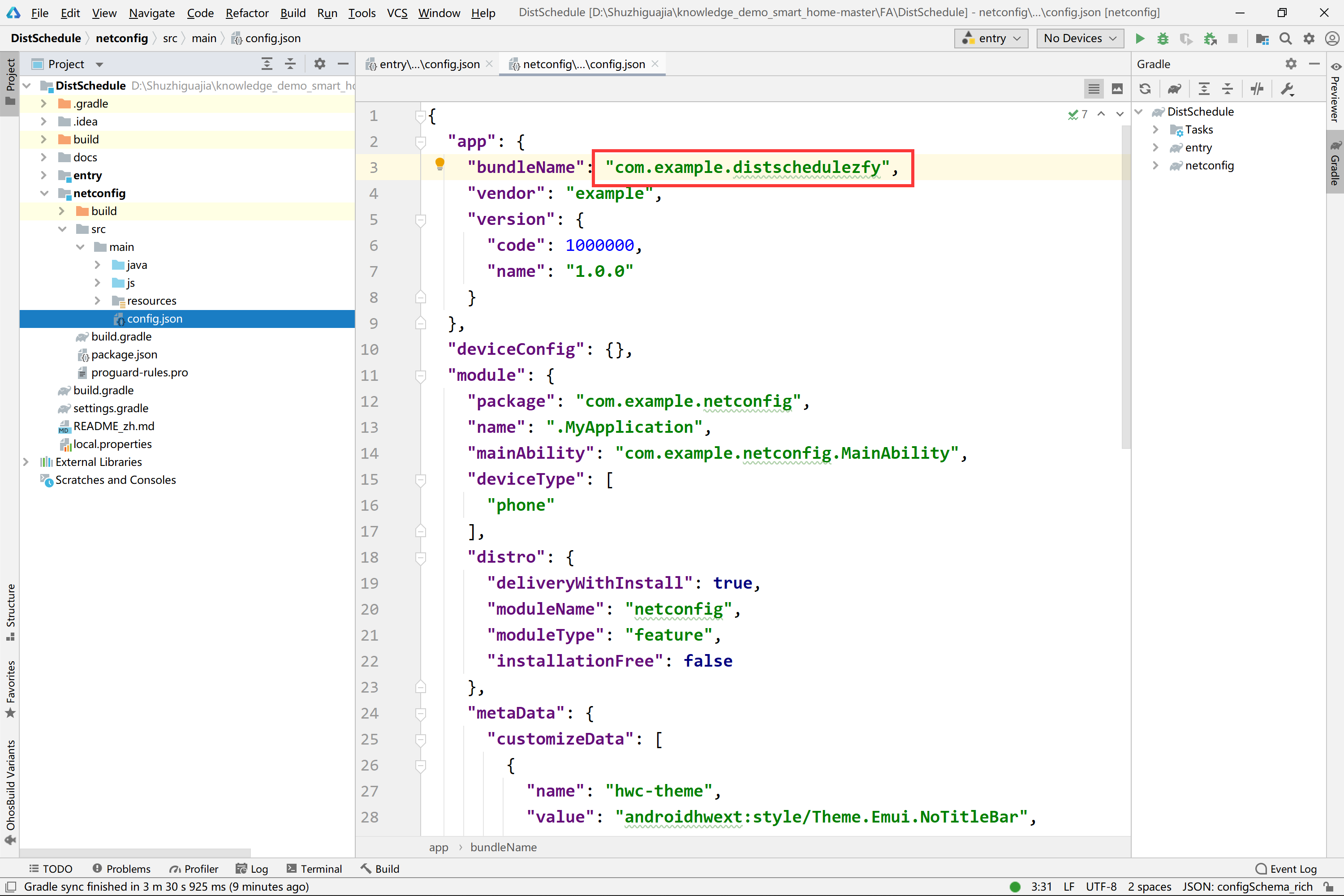Viewport: 1344px width, 896px height.
Task: Open the No Devices dropdown
Action: point(1079,38)
